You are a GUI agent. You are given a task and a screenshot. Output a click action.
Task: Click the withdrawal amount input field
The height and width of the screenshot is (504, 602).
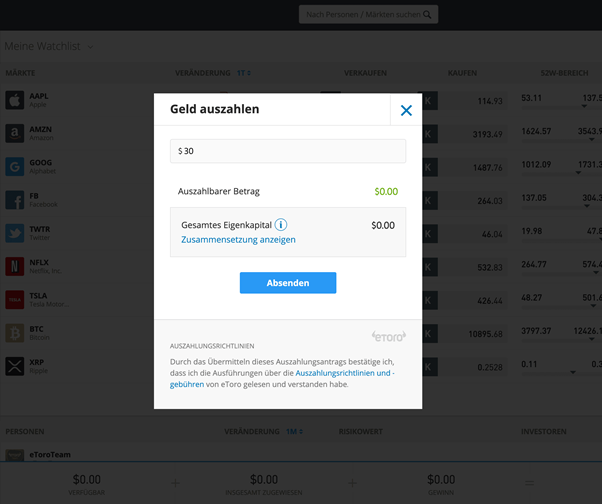[288, 151]
